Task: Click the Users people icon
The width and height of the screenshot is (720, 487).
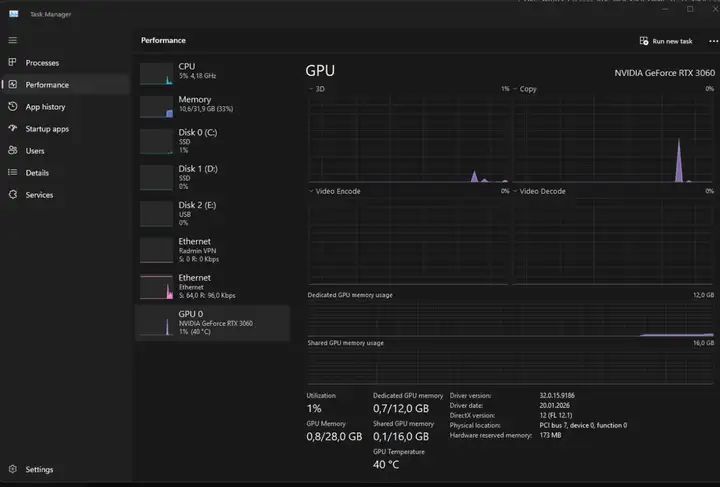Action: (x=12, y=150)
